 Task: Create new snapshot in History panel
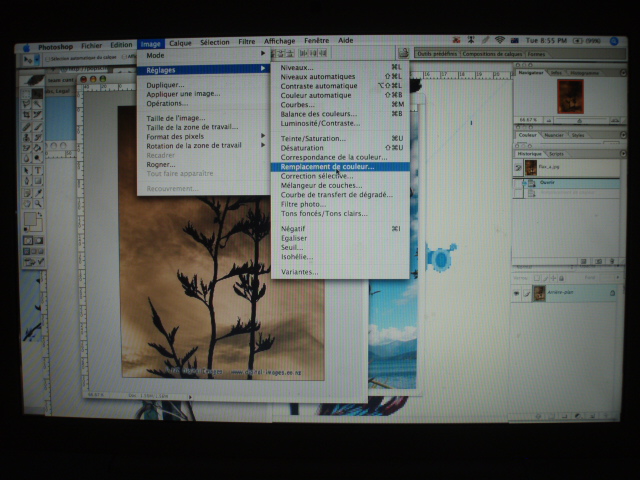pos(598,261)
